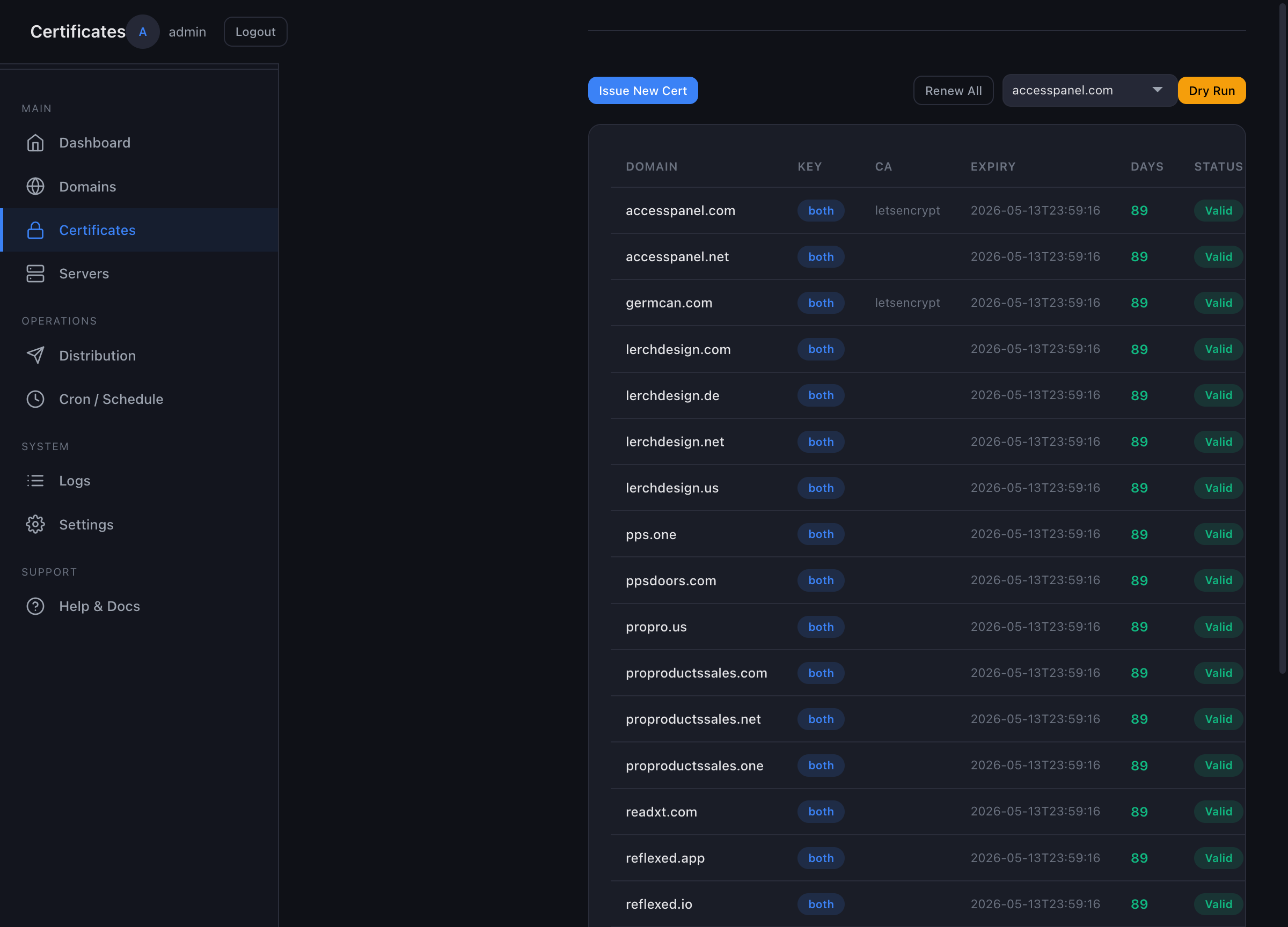1288x927 pixels.
Task: Toggle the 'both' key badge for germcan.com
Action: pos(820,303)
